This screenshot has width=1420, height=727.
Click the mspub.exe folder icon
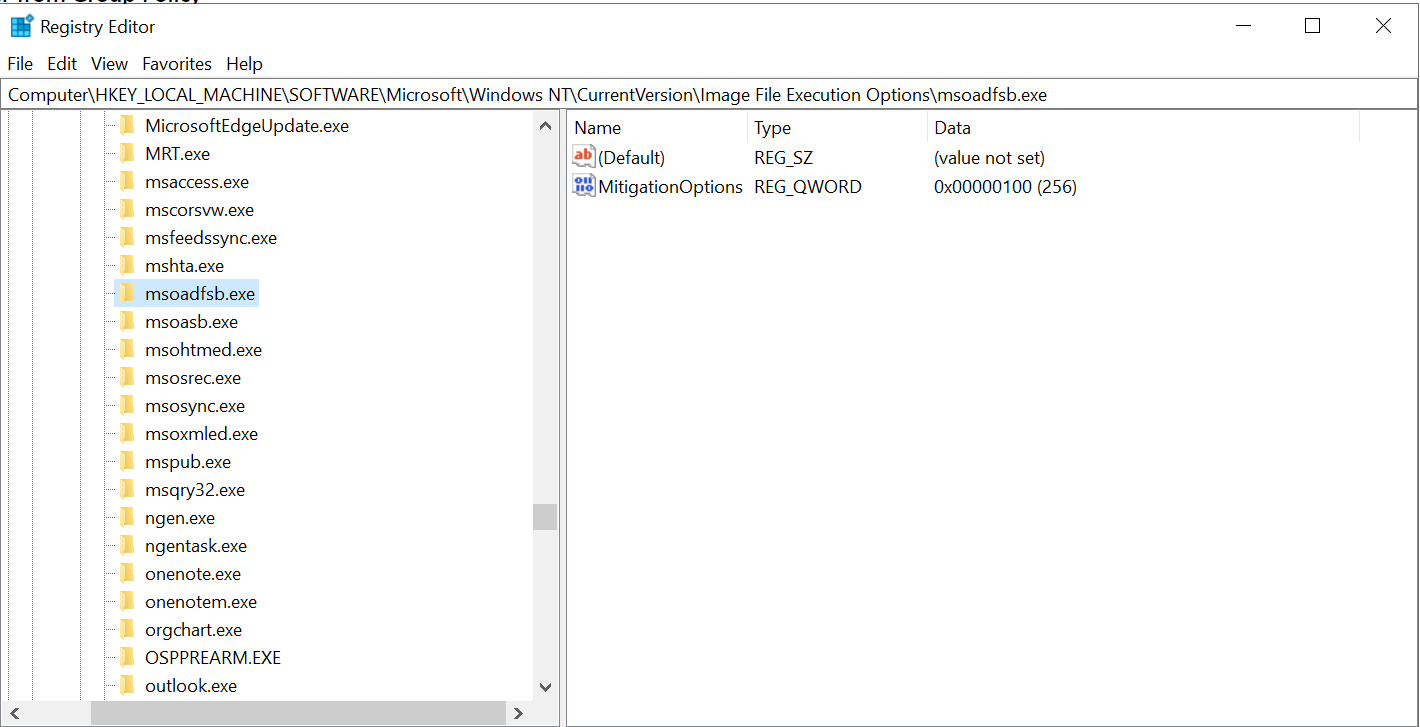point(127,462)
